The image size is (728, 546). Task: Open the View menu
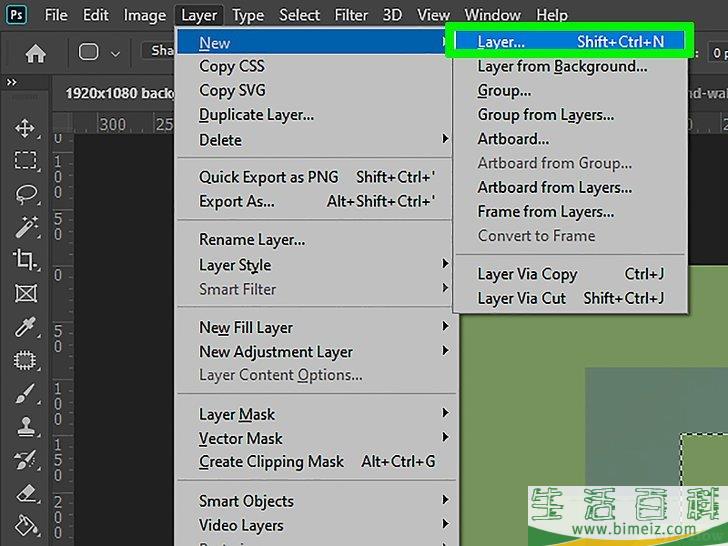tap(433, 15)
